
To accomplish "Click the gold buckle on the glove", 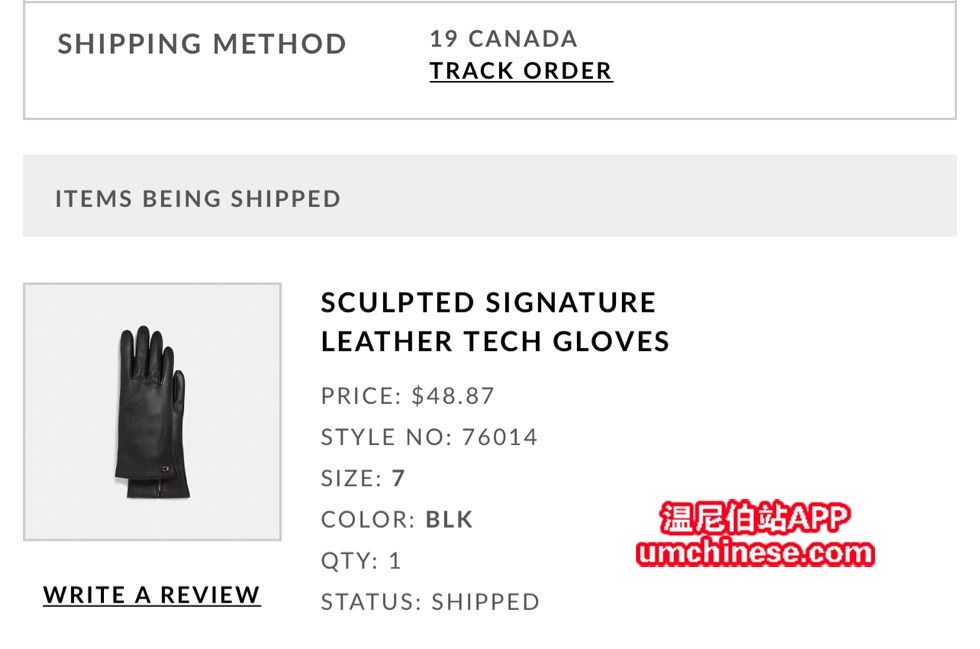I will point(165,468).
